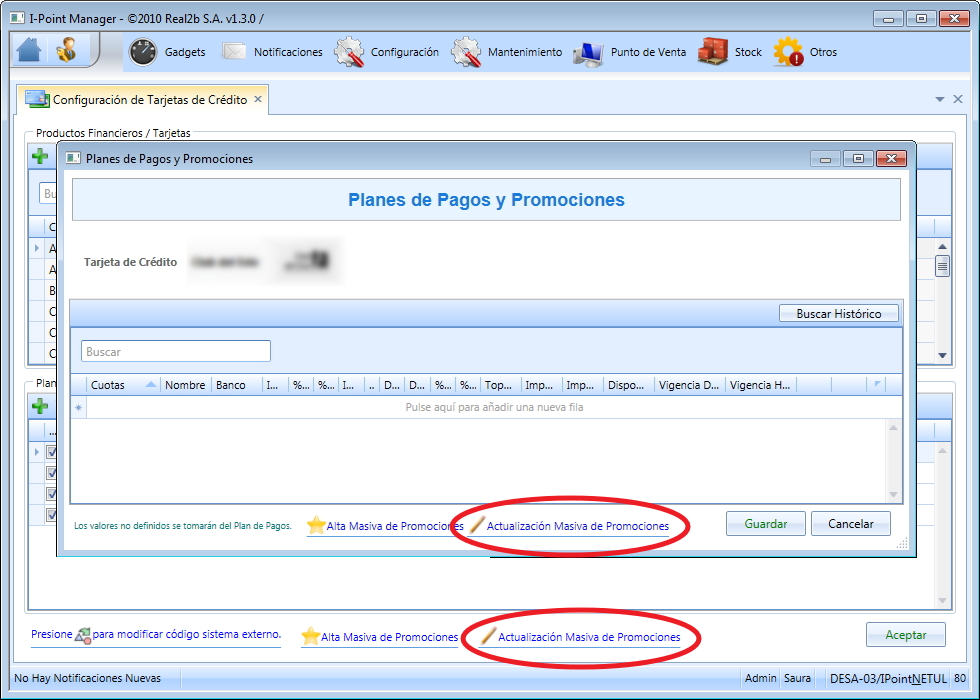Toggle the first checkbox in lower grid
Viewport: 980px width, 700px height.
pyautogui.click(x=51, y=451)
